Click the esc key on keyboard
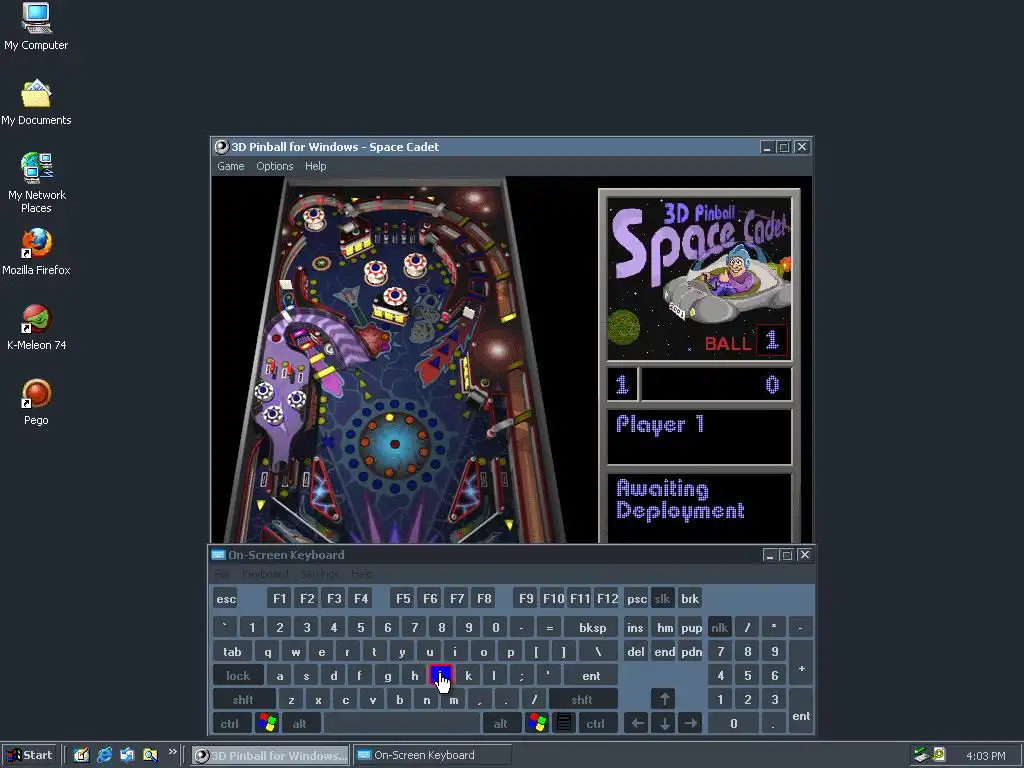 (226, 598)
